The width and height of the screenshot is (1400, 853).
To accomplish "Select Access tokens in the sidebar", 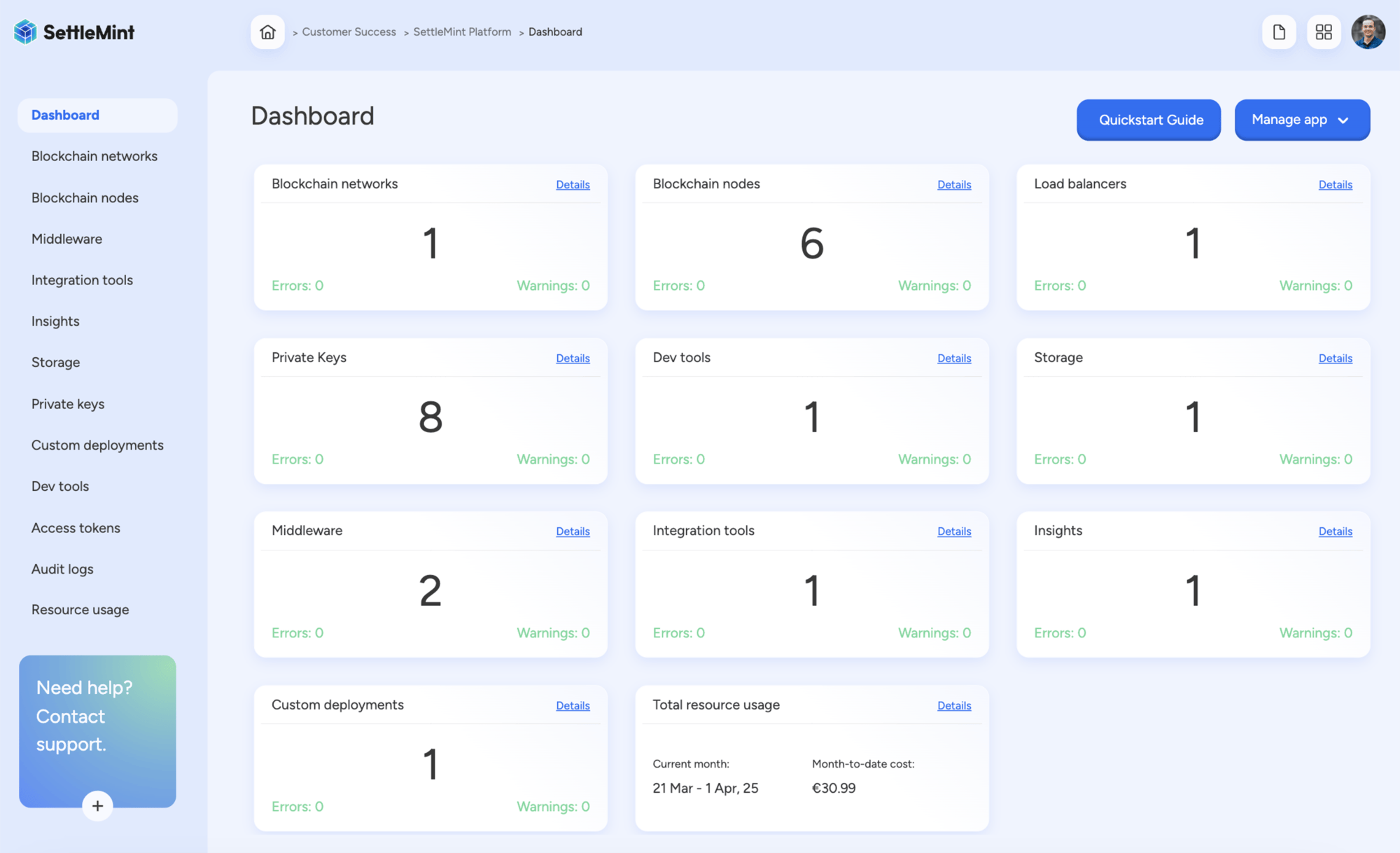I will [76, 527].
